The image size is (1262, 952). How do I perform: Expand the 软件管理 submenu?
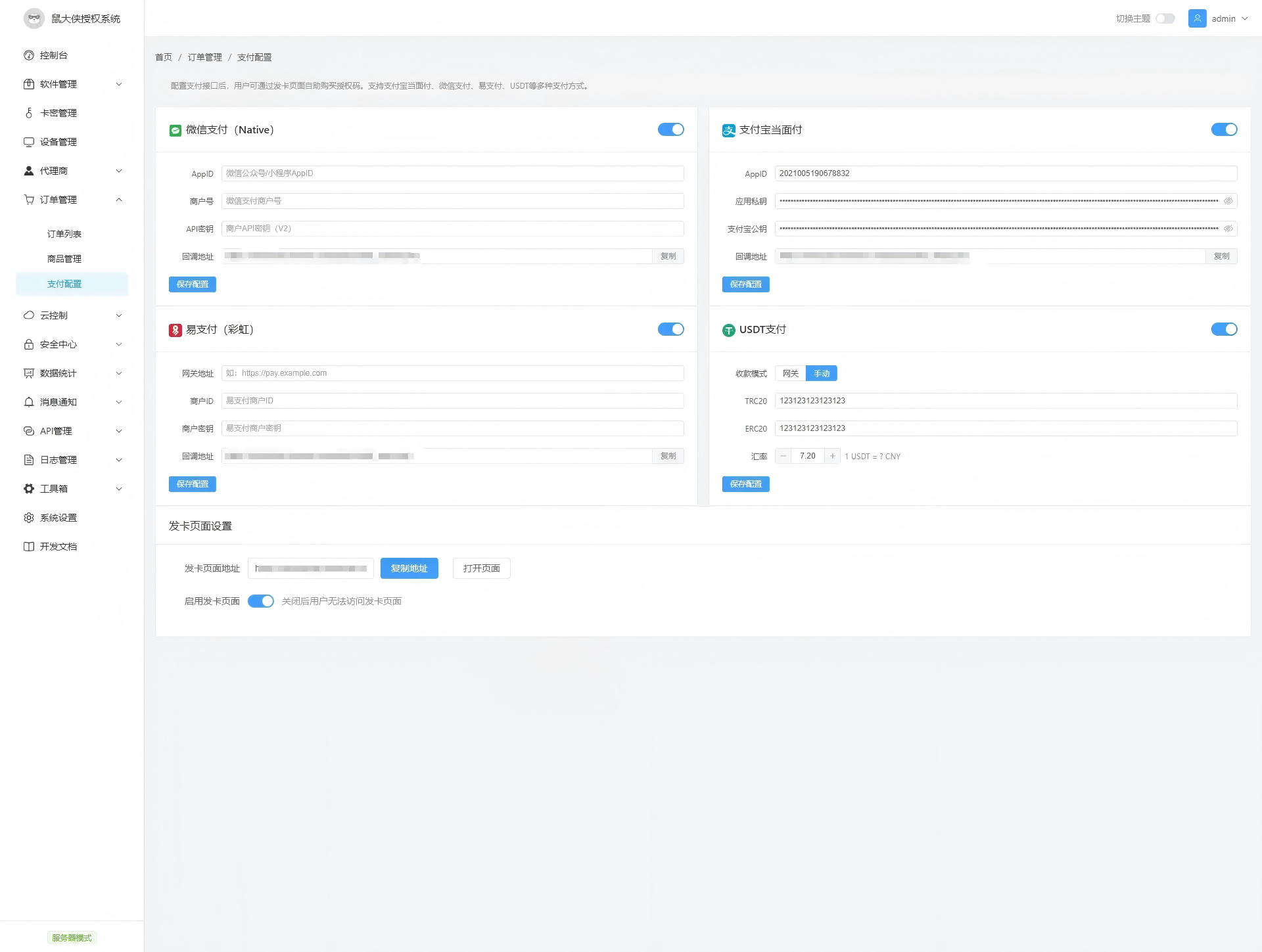(x=119, y=84)
